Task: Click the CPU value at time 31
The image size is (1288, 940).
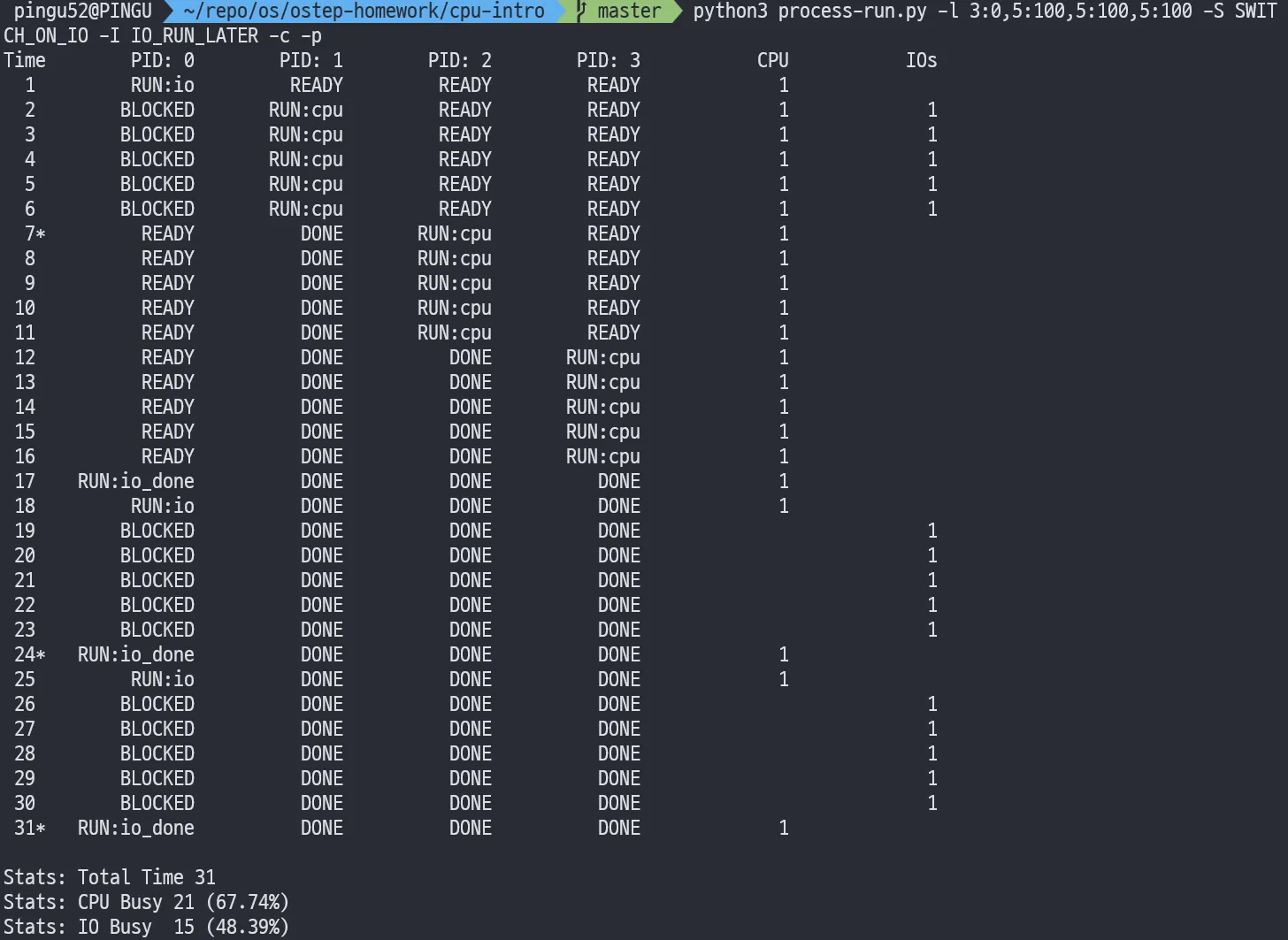Action: [784, 828]
